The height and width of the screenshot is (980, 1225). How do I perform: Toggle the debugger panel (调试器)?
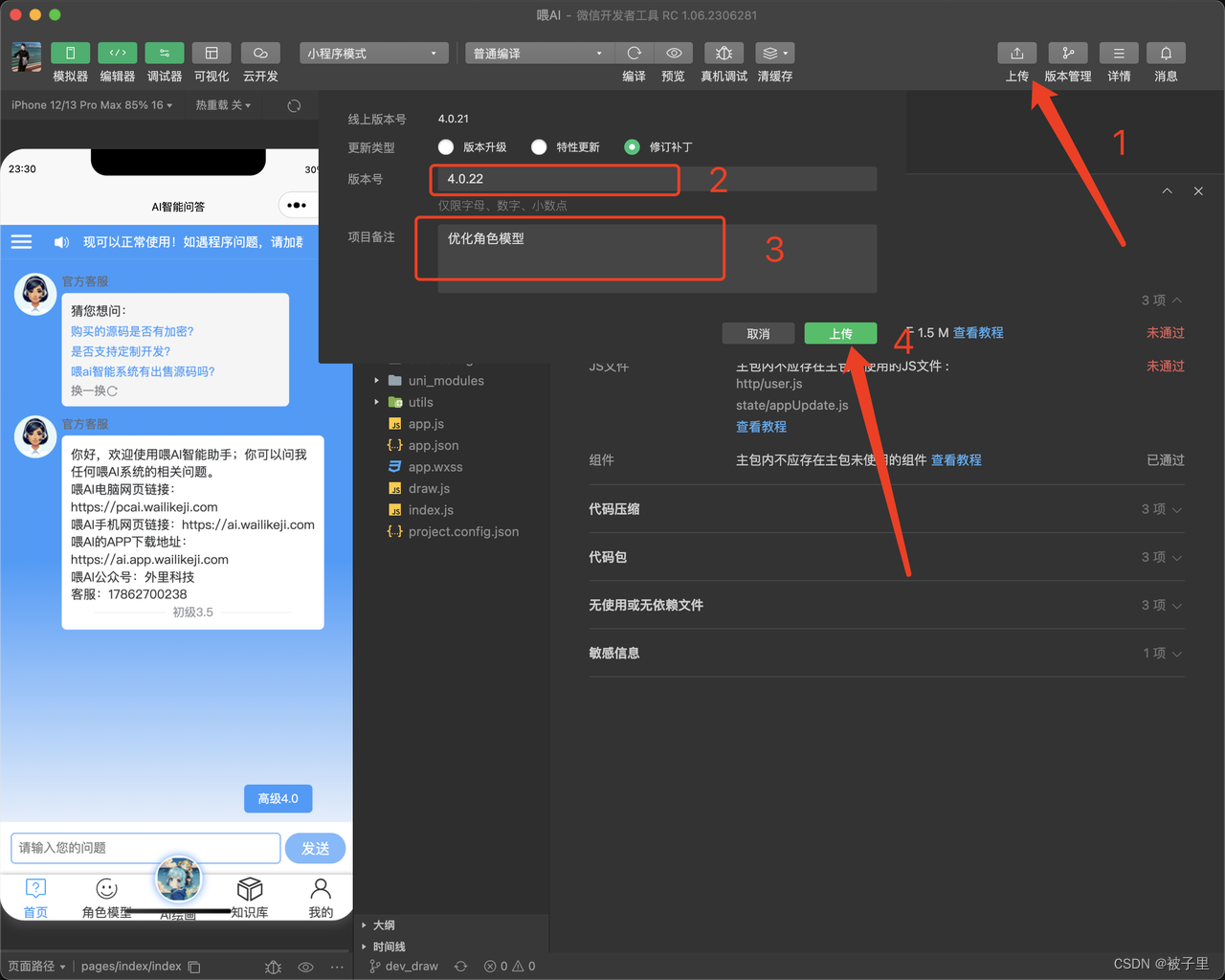click(165, 54)
